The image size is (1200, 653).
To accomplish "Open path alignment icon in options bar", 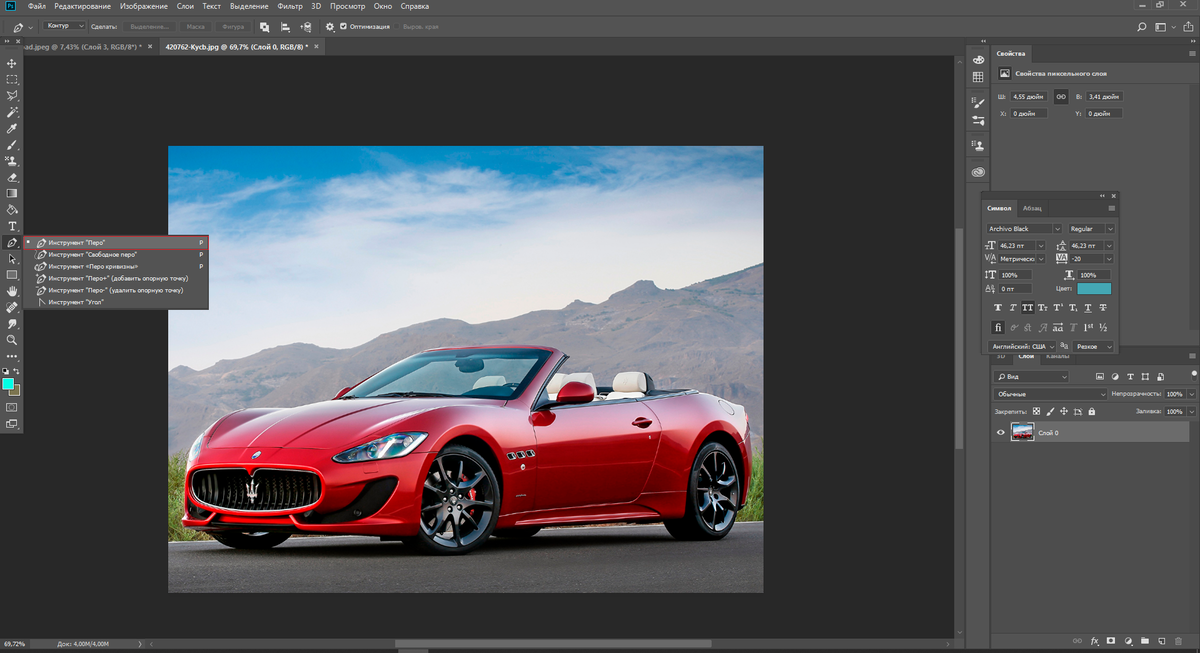I will [286, 26].
